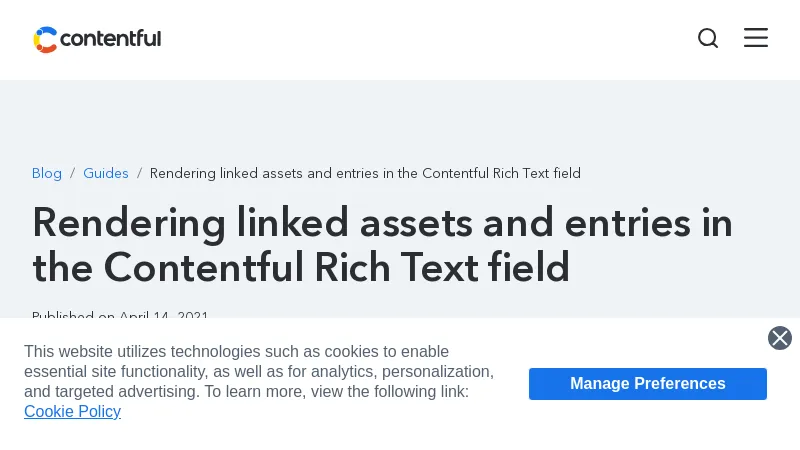The width and height of the screenshot is (800, 450).
Task: Go to Blog via breadcrumb
Action: tap(47, 173)
